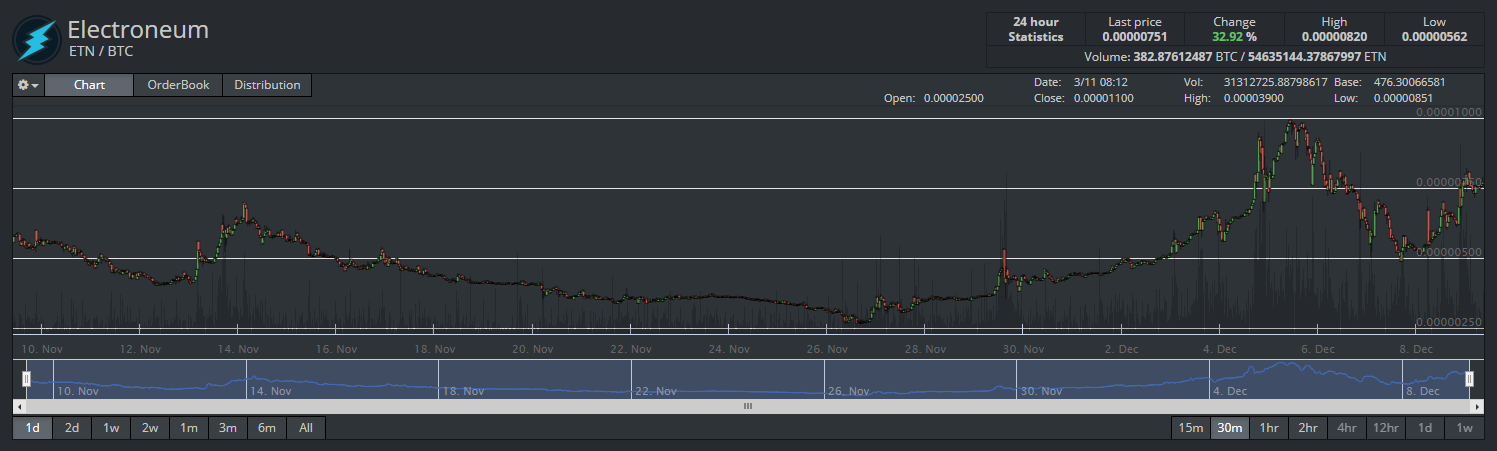Select the 12hr candle interval

coord(1386,428)
